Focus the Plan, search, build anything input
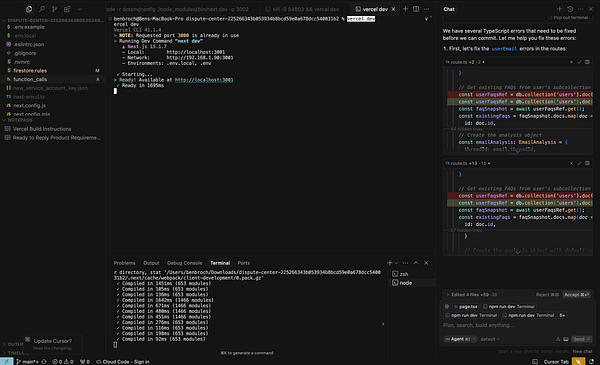The height and width of the screenshot is (365, 600). pyautogui.click(x=517, y=325)
